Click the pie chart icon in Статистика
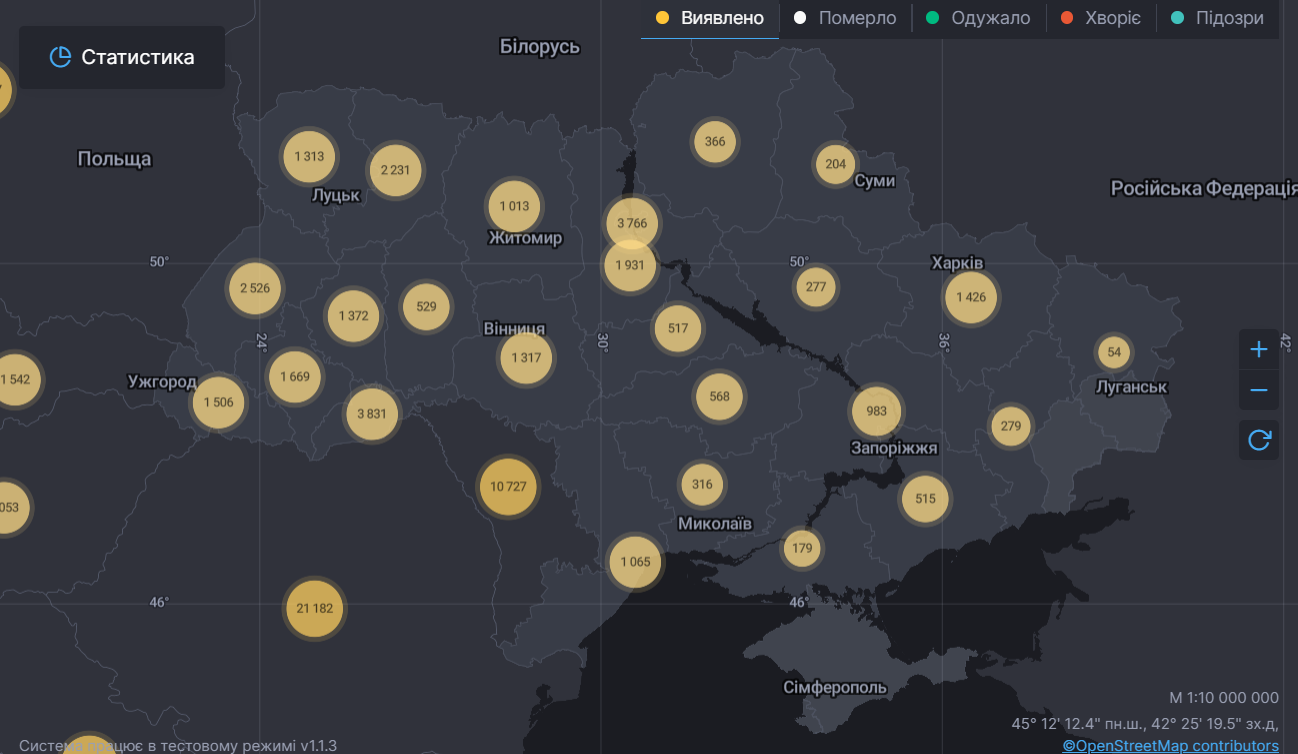Screen dimensions: 1298x754 point(60,57)
